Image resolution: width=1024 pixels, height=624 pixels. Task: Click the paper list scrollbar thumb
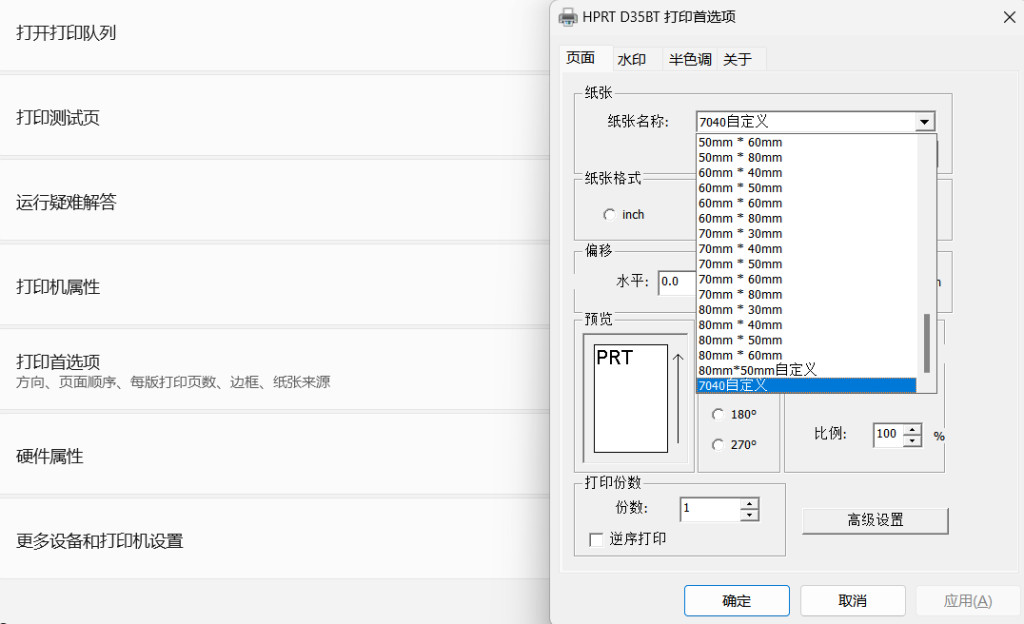(x=926, y=343)
